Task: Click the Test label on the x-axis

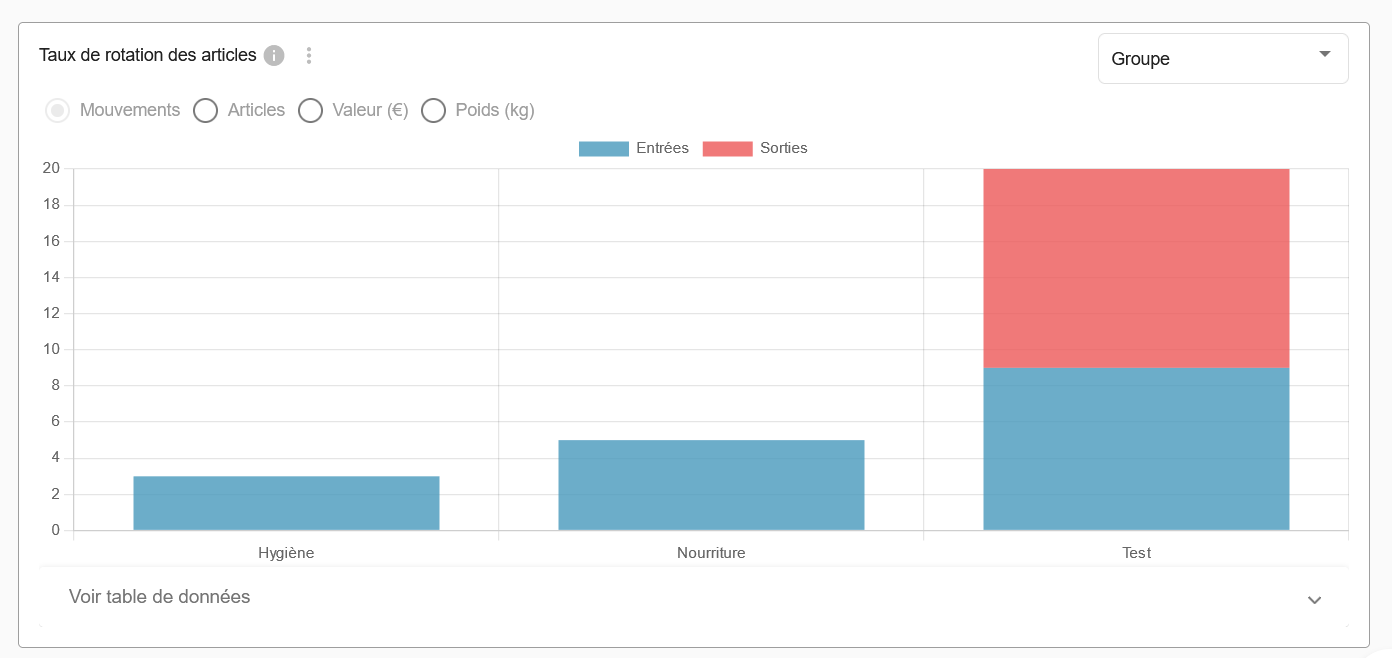Action: coord(1136,553)
